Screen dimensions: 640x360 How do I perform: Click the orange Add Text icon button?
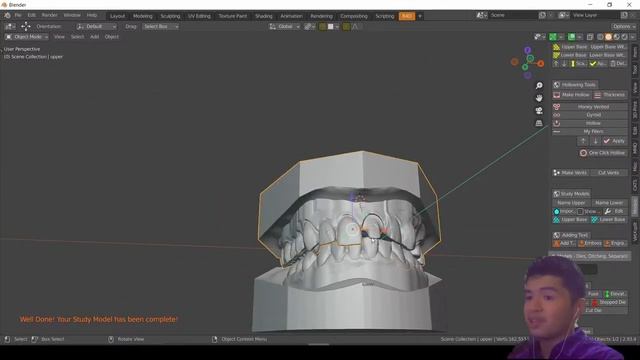coord(564,243)
